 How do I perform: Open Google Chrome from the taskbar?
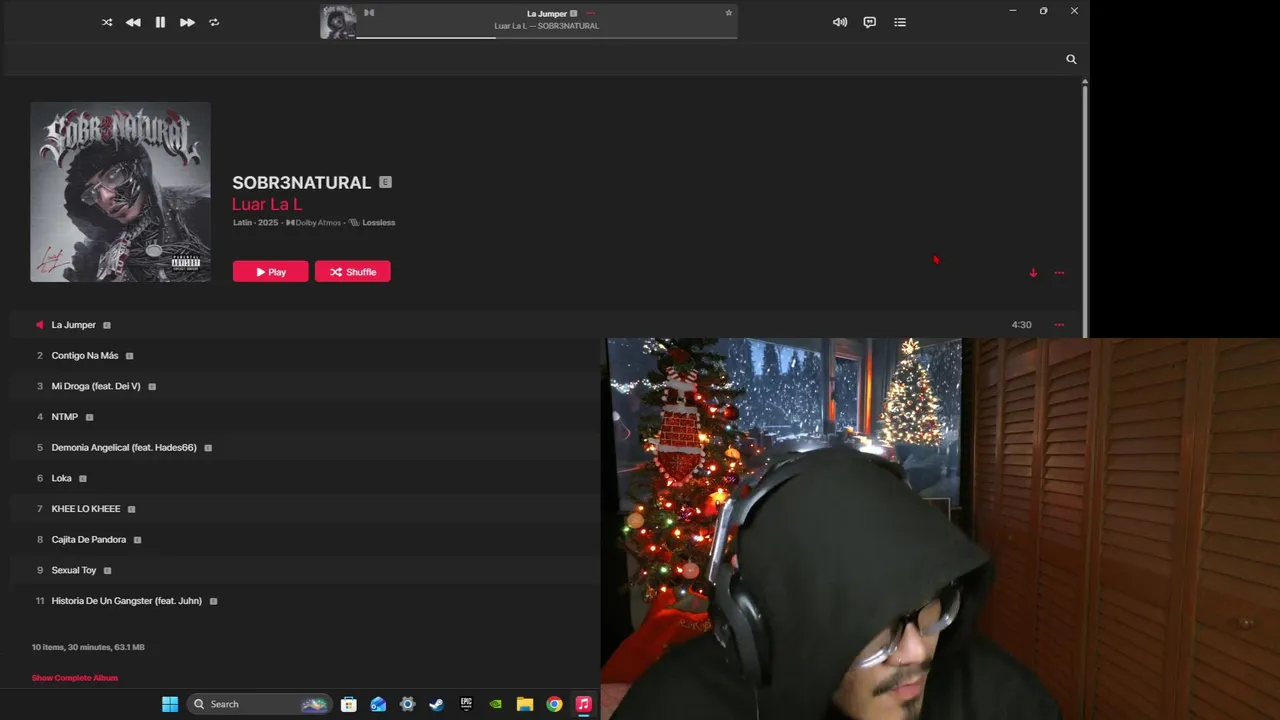coord(554,704)
